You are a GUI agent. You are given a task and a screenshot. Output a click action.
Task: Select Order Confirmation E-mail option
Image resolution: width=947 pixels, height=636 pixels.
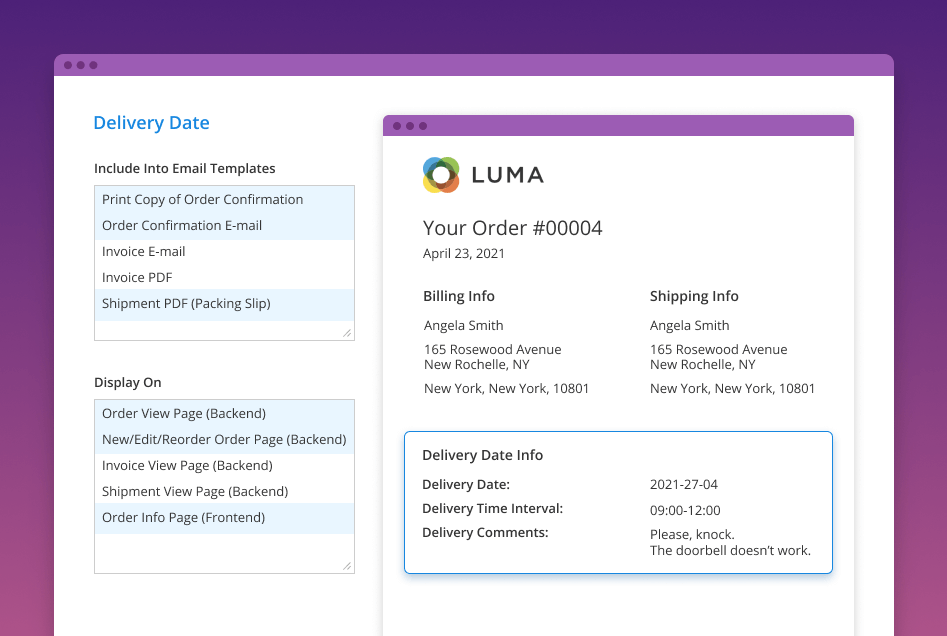(x=182, y=225)
